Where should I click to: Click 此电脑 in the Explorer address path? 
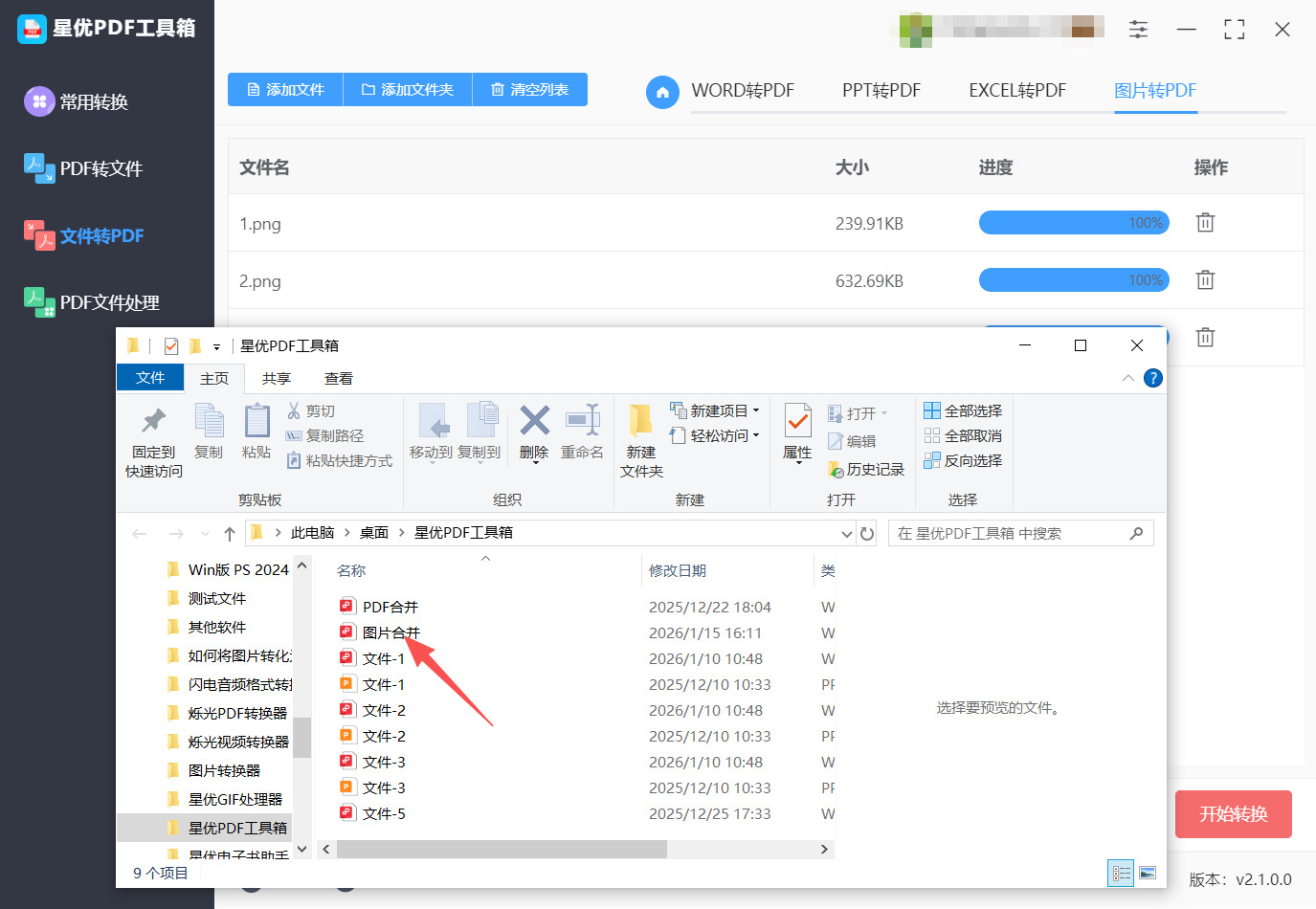click(x=313, y=533)
